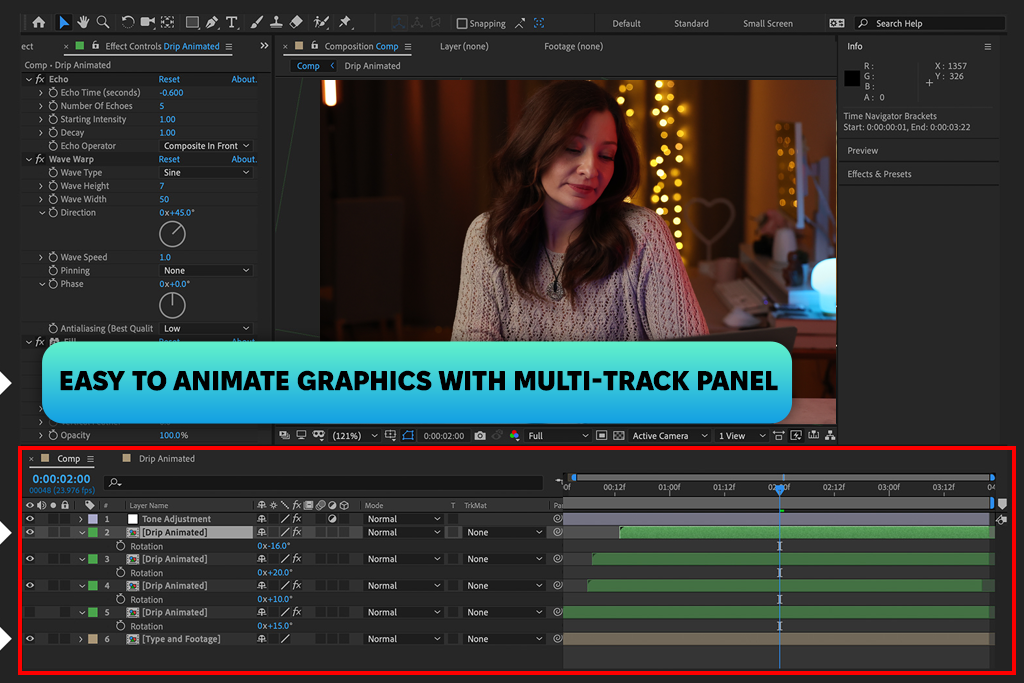Image resolution: width=1024 pixels, height=683 pixels.
Task: Select the Eraser tool
Action: coord(296,22)
